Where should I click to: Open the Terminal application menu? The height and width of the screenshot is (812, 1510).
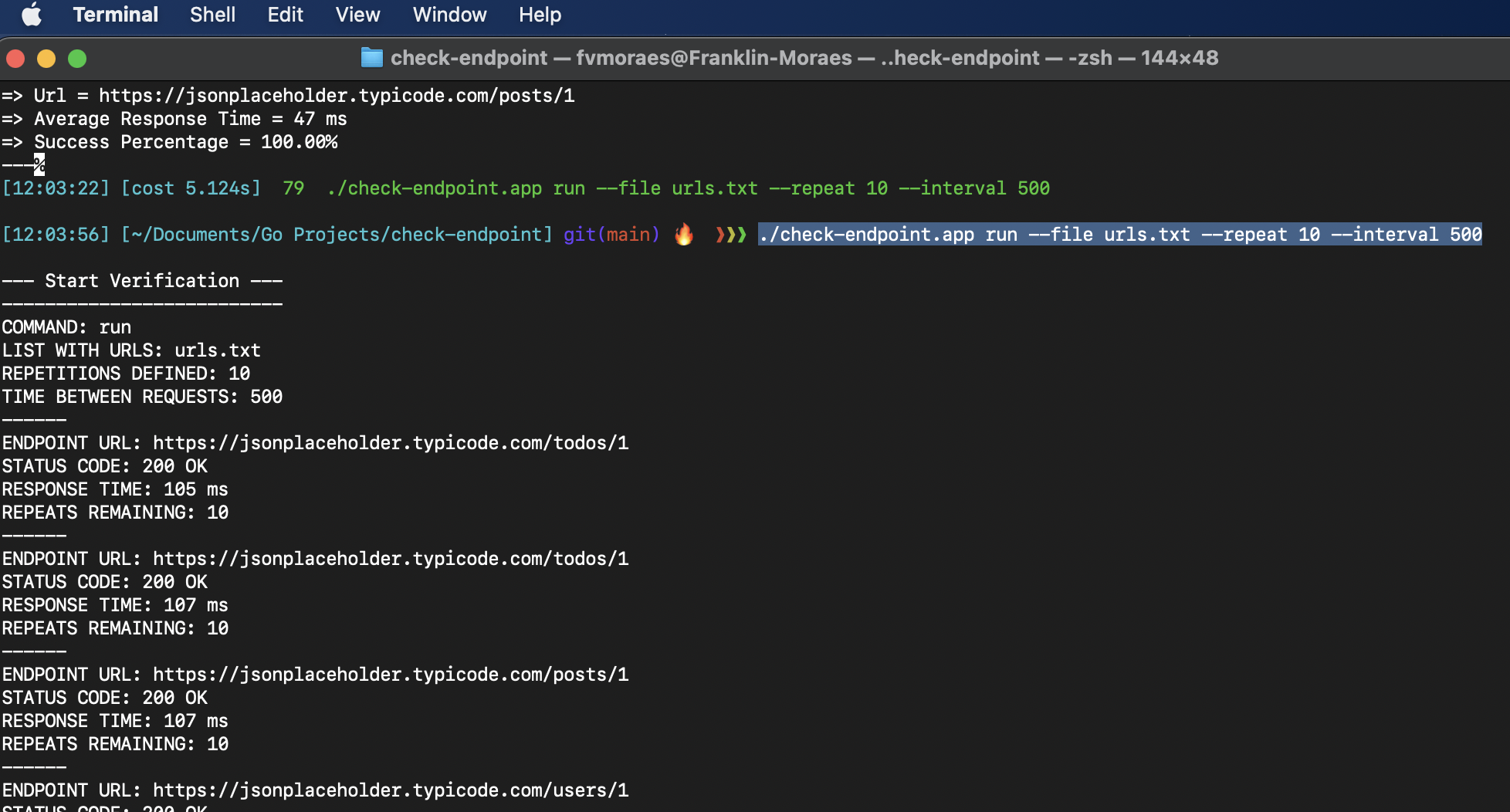[x=115, y=15]
